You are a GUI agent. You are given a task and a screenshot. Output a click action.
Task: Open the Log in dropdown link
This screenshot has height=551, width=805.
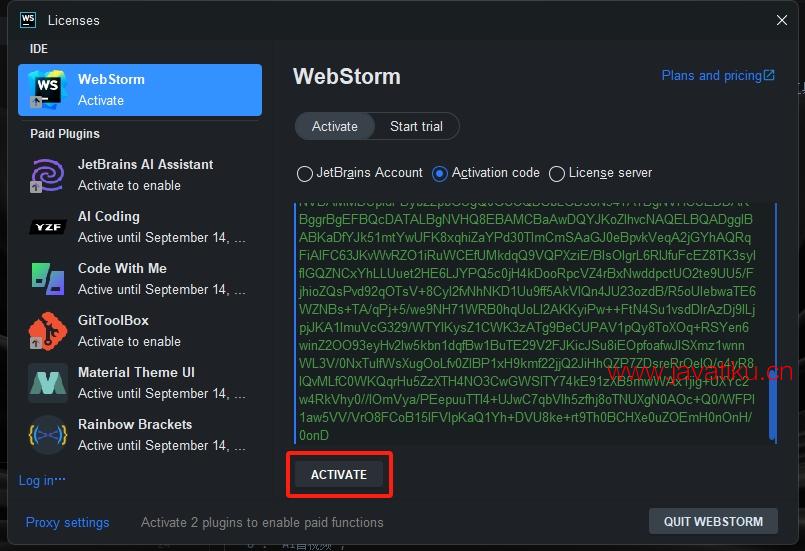click(x=42, y=480)
